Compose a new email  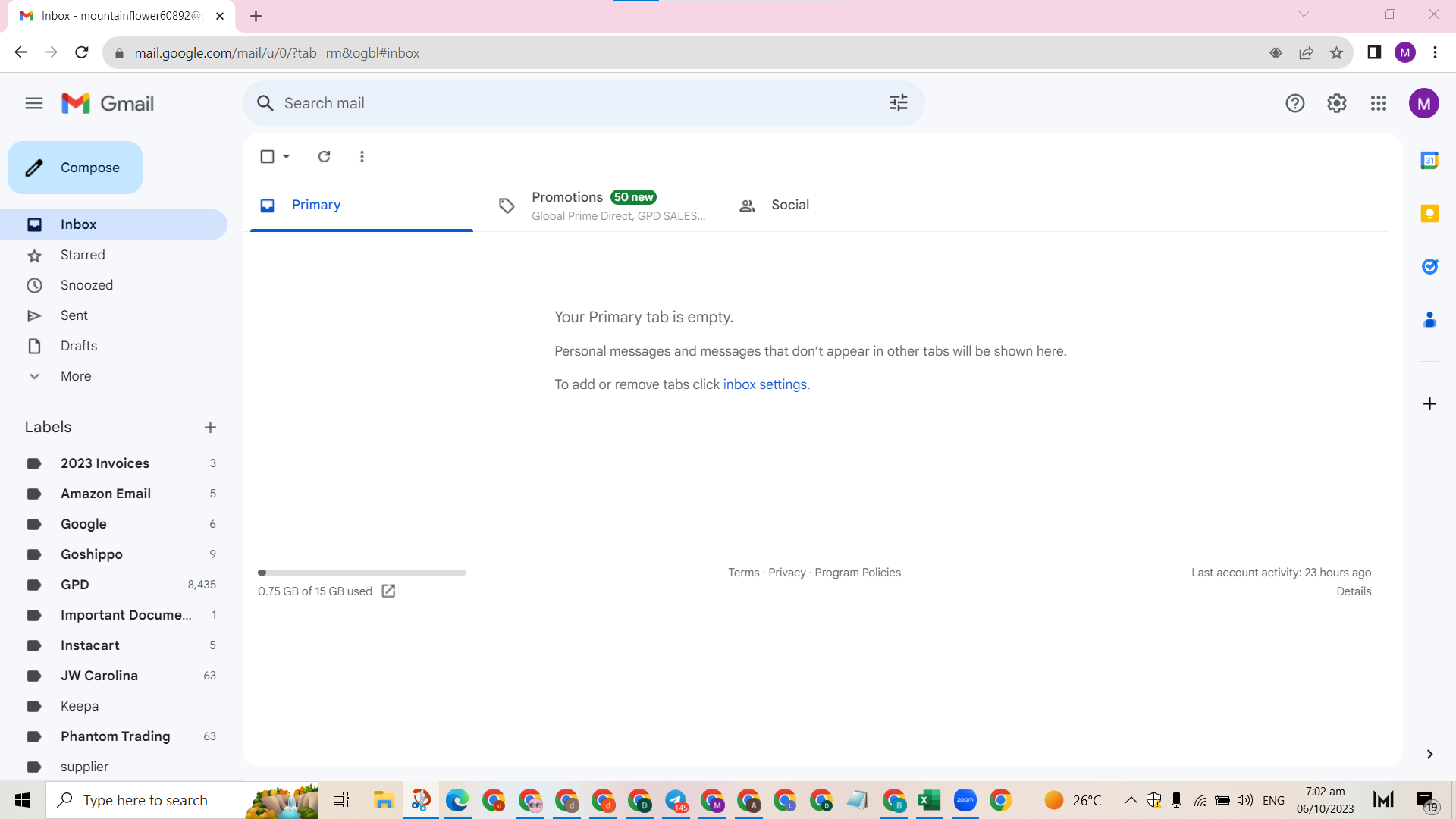75,168
